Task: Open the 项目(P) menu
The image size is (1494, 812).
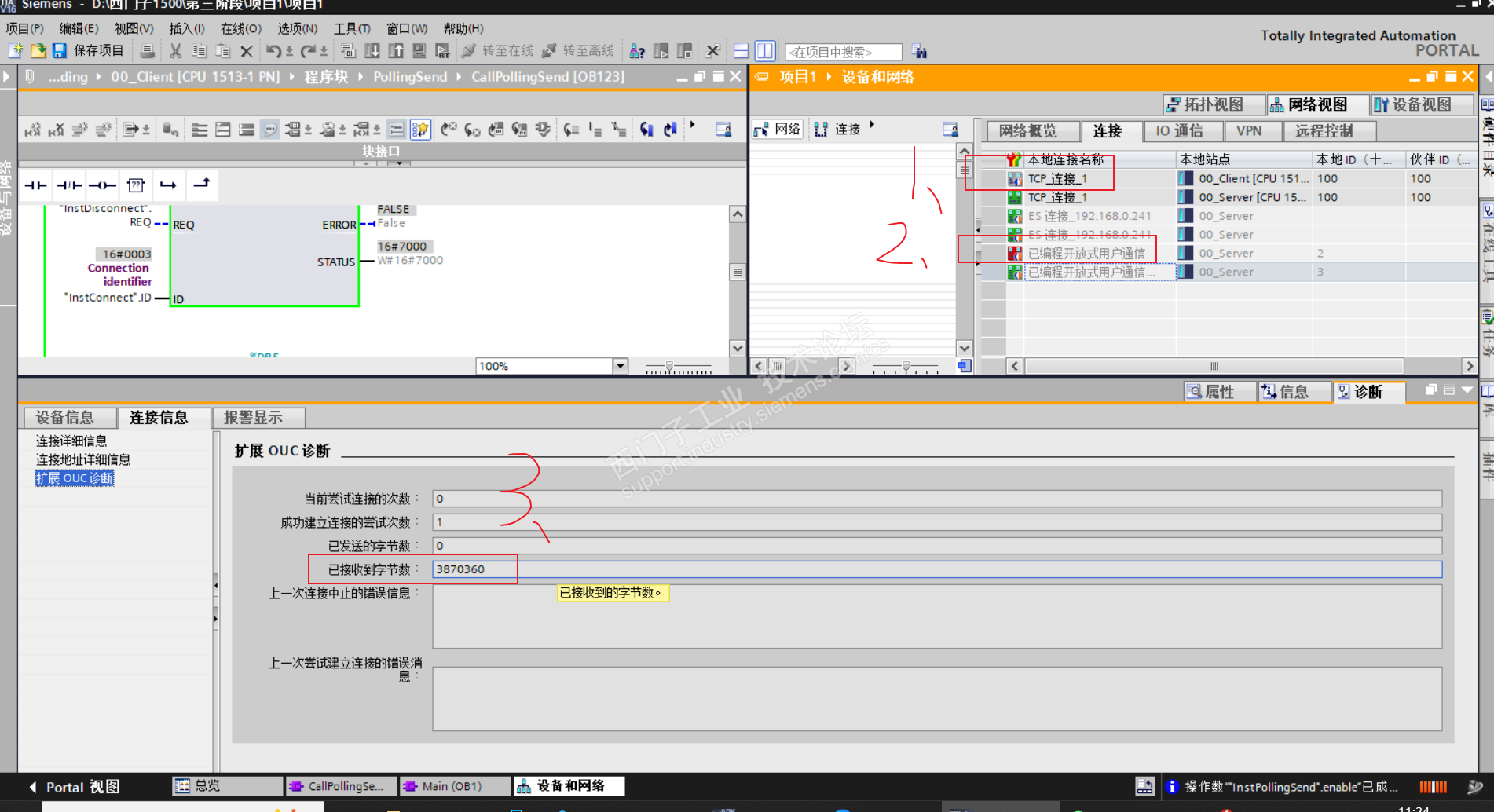Action: (x=24, y=28)
